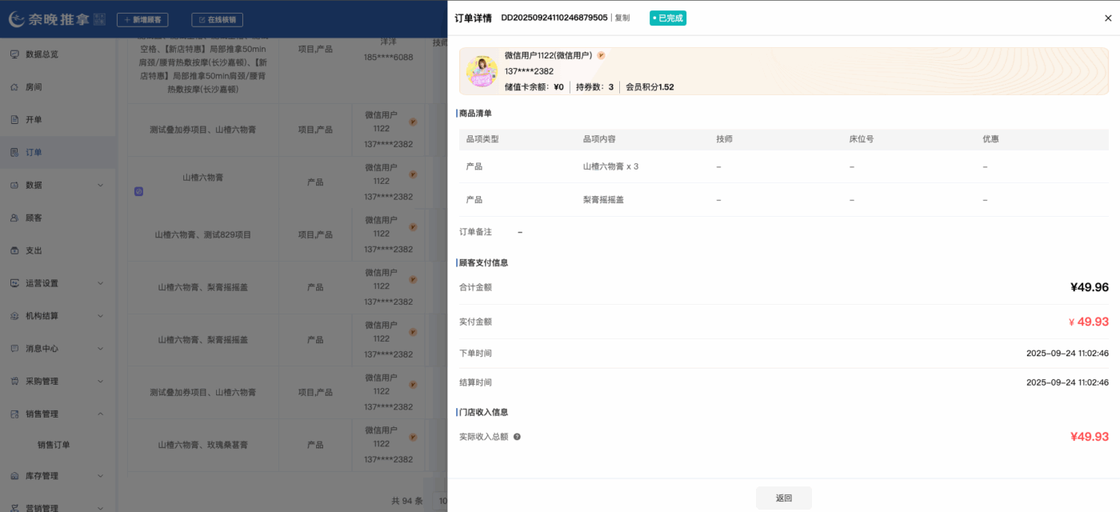Viewport: 1120px width, 512px height.
Task: Open the 顾客 person icon
Action: coord(14,218)
